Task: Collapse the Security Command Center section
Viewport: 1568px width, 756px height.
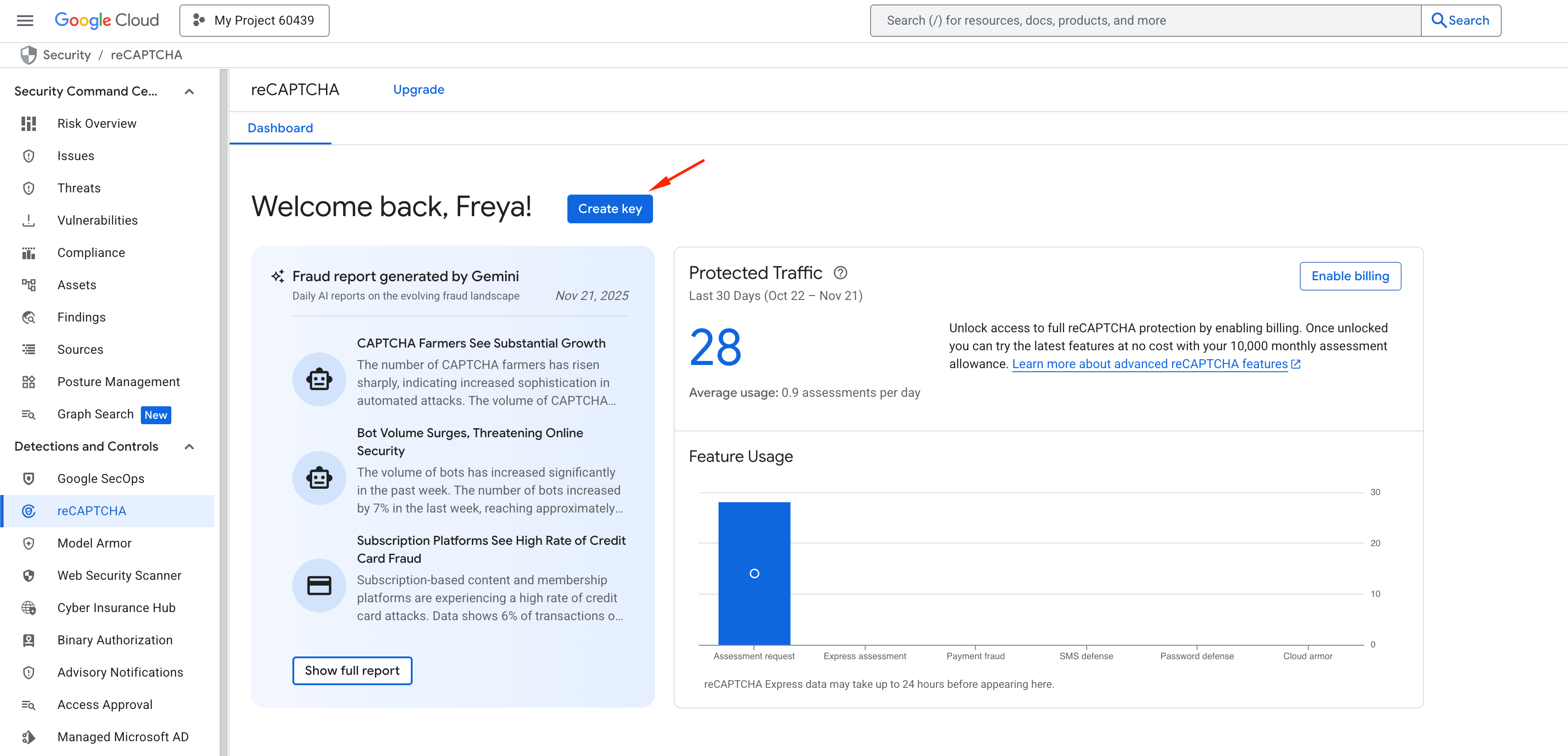Action: tap(189, 91)
